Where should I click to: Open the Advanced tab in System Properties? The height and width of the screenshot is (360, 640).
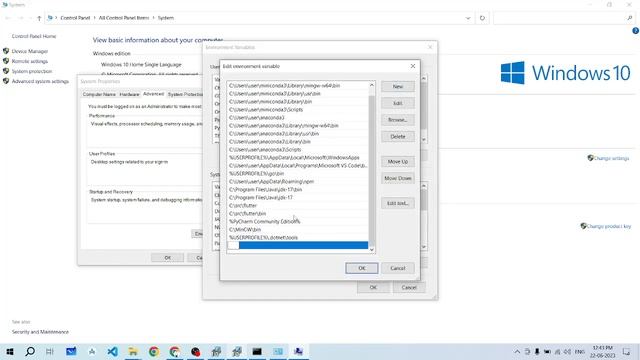(x=153, y=94)
